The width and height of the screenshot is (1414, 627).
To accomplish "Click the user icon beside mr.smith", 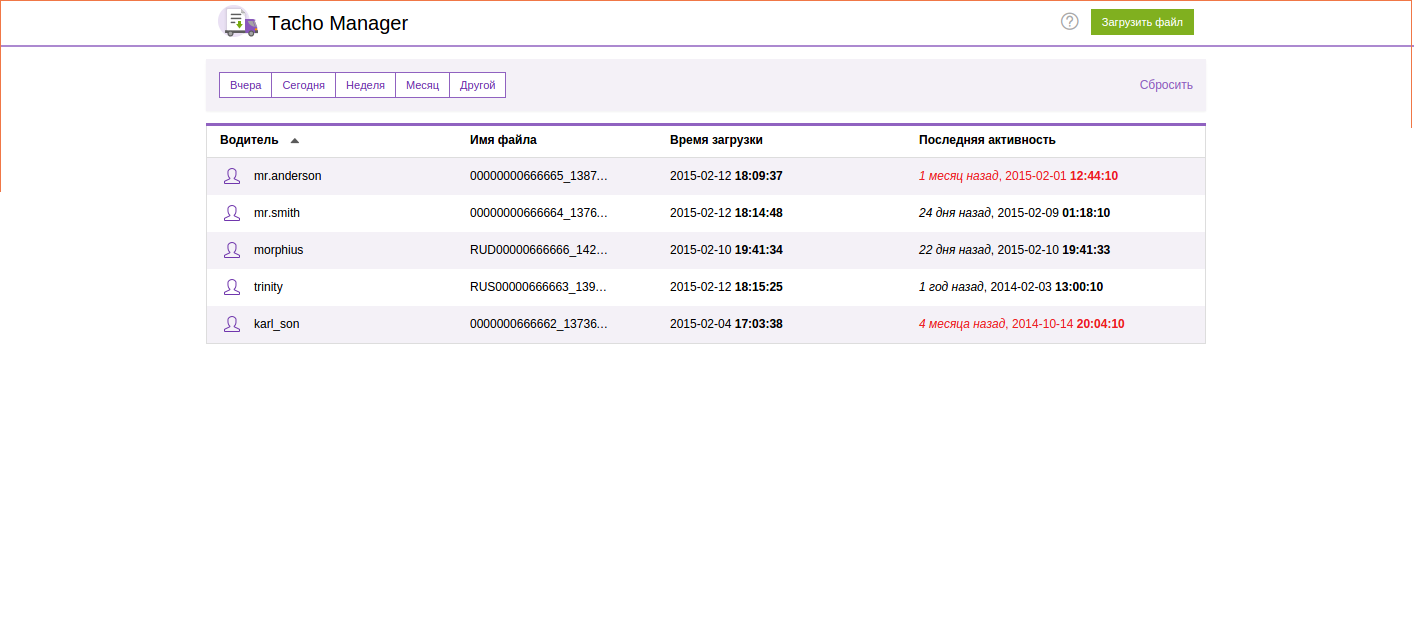I will click(232, 213).
